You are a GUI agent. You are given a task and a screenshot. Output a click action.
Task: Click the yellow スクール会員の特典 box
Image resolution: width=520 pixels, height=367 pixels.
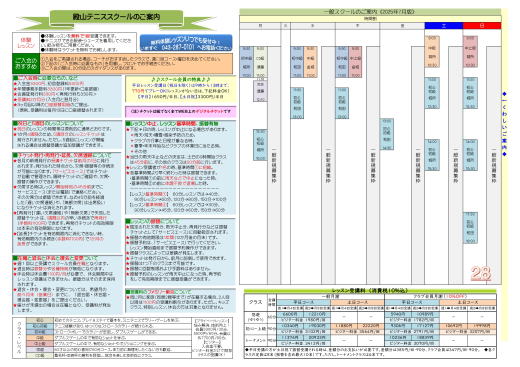[x=180, y=89]
